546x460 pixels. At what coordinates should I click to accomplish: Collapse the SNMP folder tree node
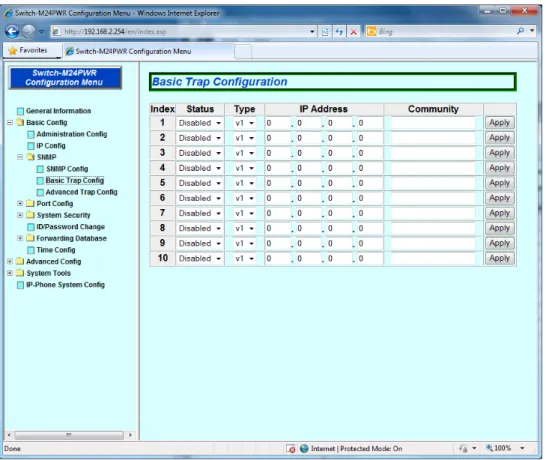coord(20,157)
